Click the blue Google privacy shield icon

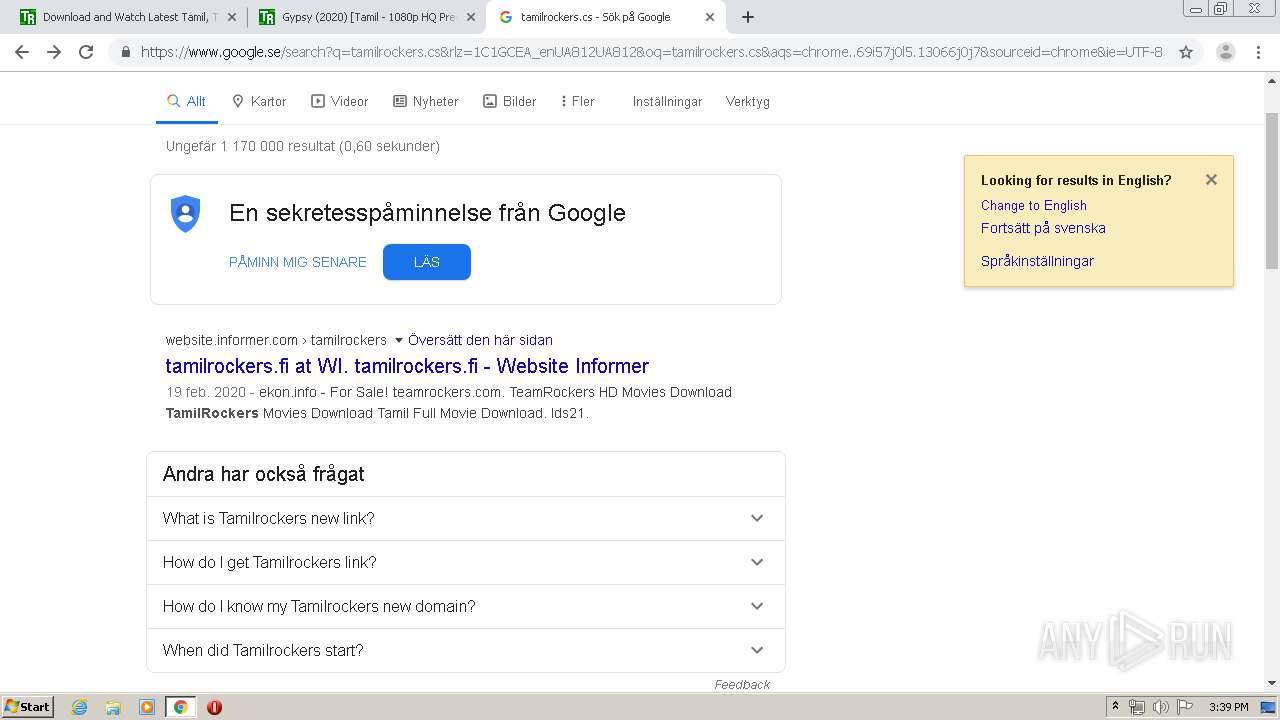click(x=186, y=214)
